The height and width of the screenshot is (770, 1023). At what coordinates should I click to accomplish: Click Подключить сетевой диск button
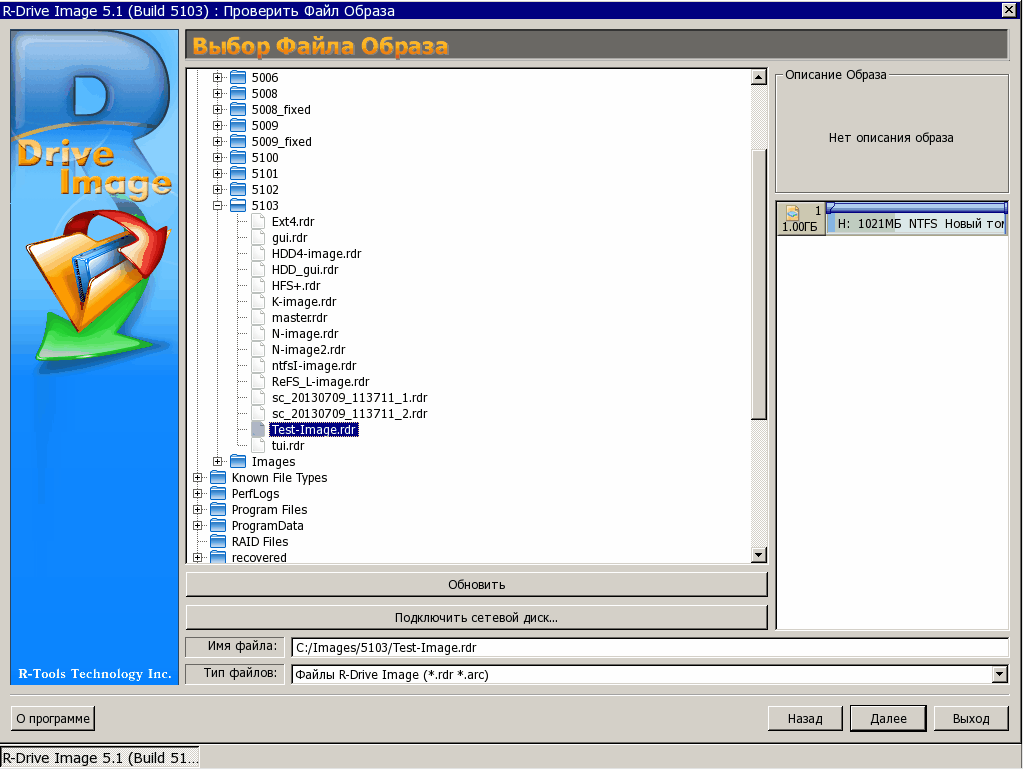[x=476, y=617]
